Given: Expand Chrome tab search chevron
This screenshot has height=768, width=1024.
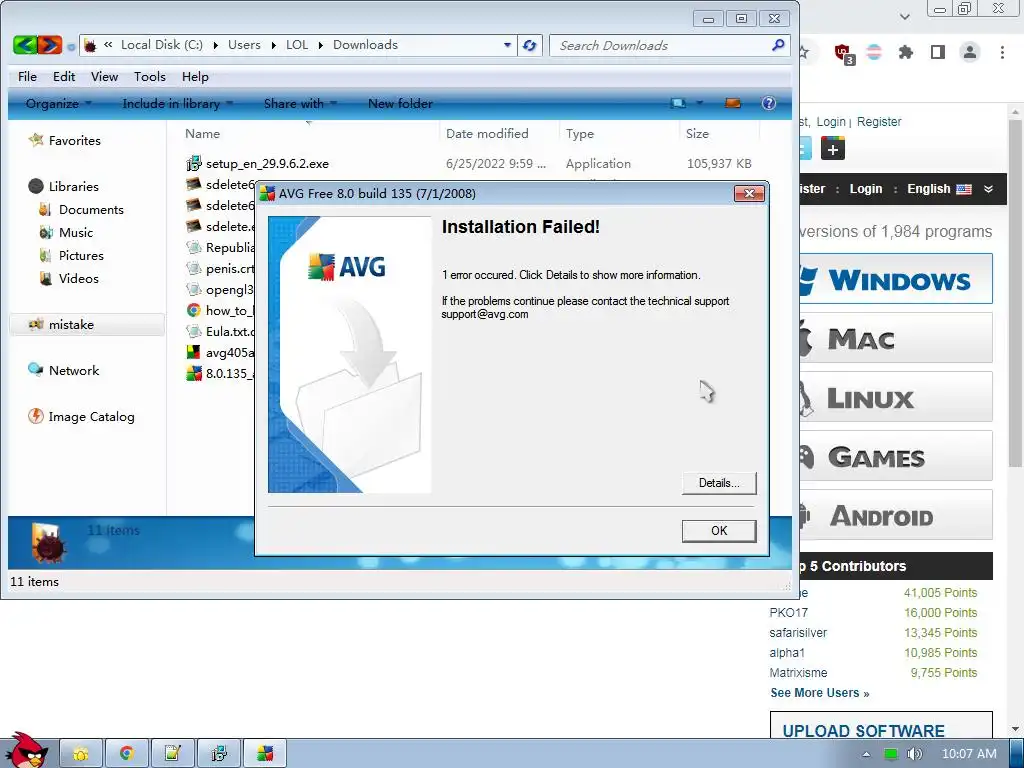Looking at the screenshot, I should tap(904, 17).
